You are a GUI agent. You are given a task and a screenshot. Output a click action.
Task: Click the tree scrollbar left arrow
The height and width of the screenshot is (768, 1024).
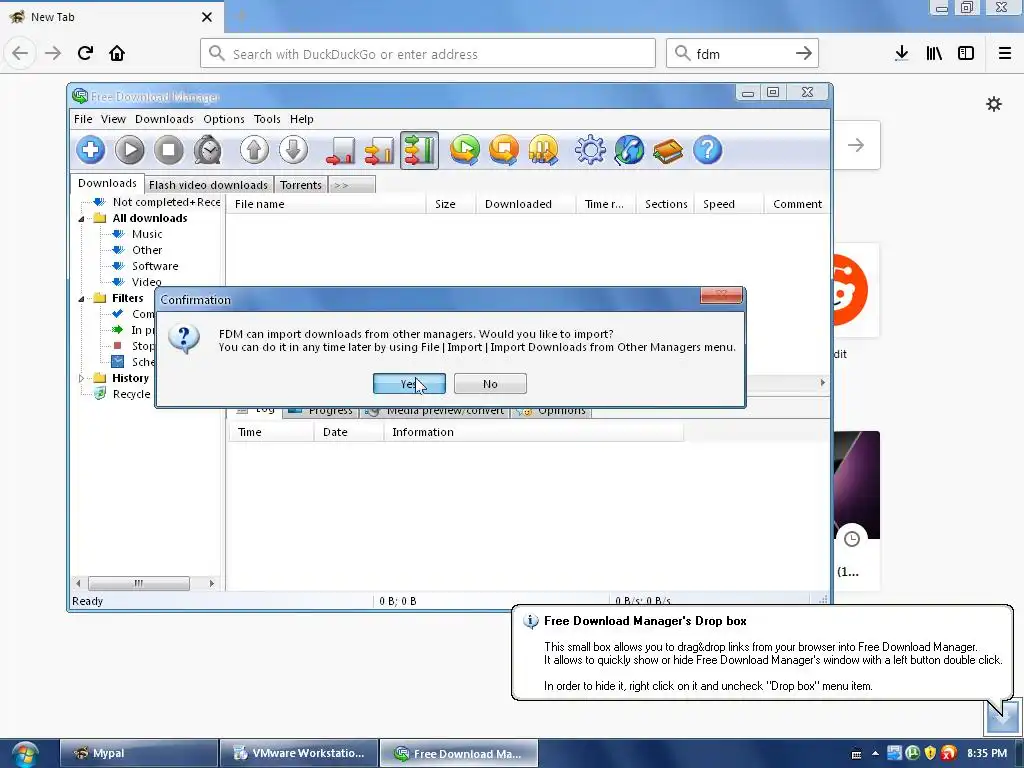click(x=78, y=583)
